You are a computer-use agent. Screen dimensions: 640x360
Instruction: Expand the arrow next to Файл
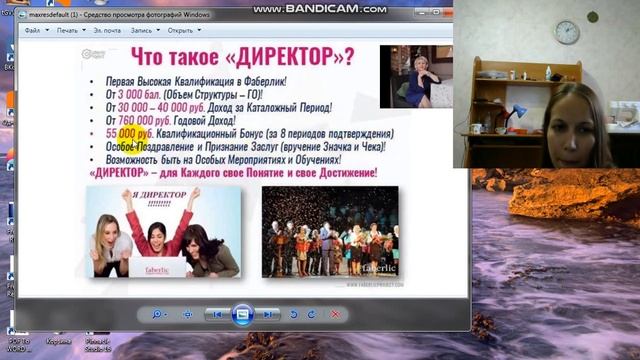pyautogui.click(x=47, y=30)
